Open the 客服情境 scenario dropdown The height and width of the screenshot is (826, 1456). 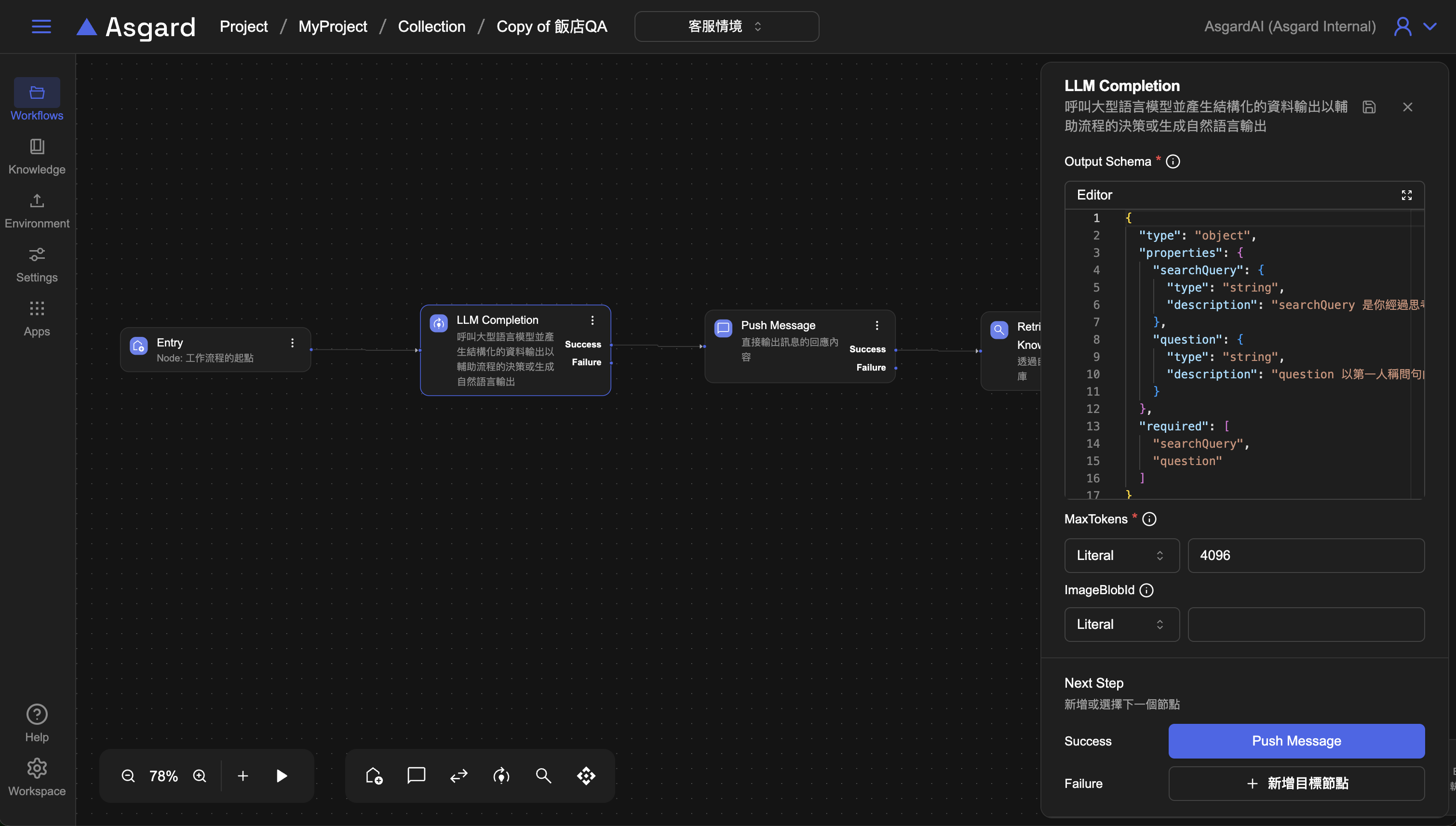726,27
